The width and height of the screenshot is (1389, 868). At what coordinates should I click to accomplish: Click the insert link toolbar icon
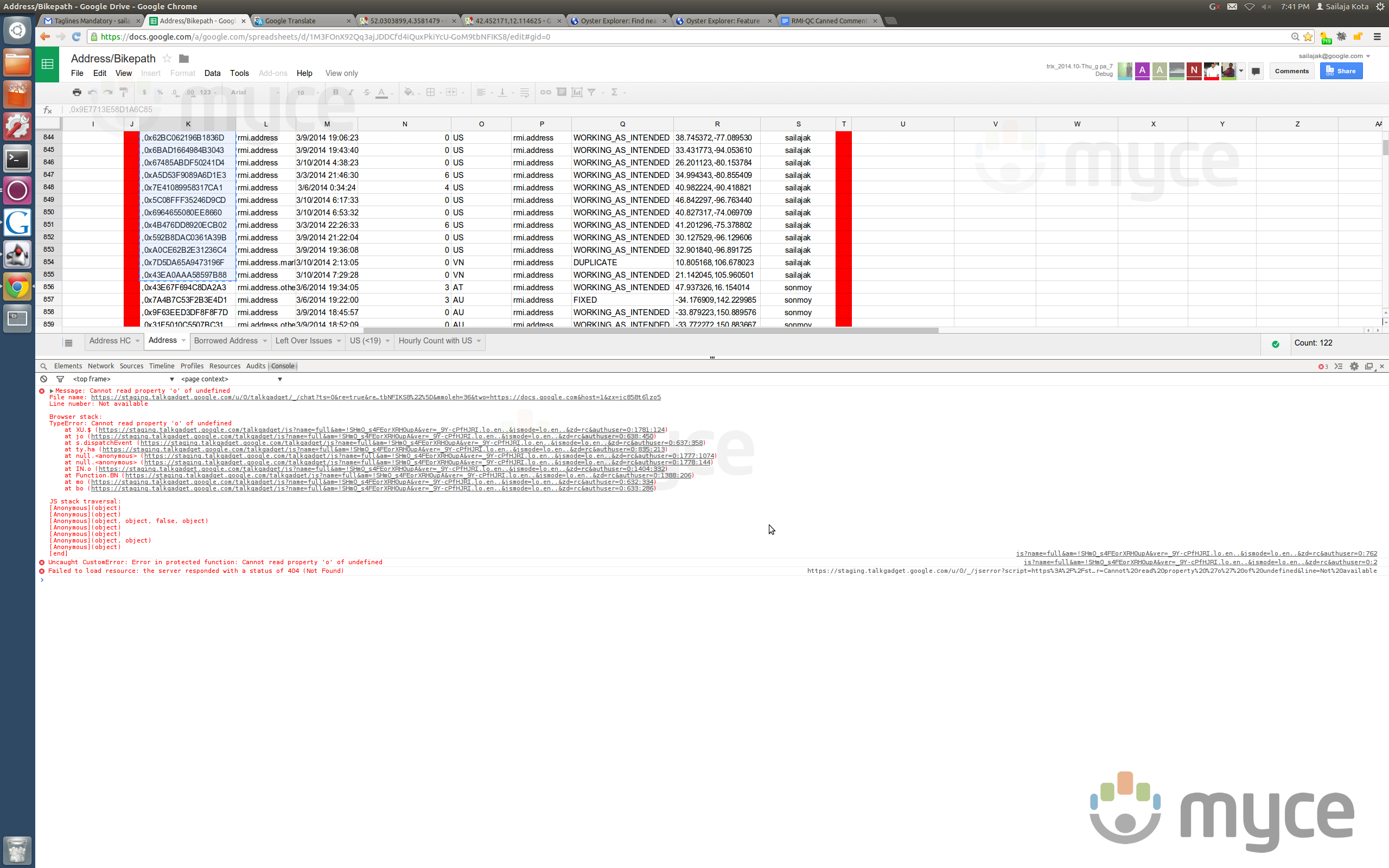click(x=545, y=92)
